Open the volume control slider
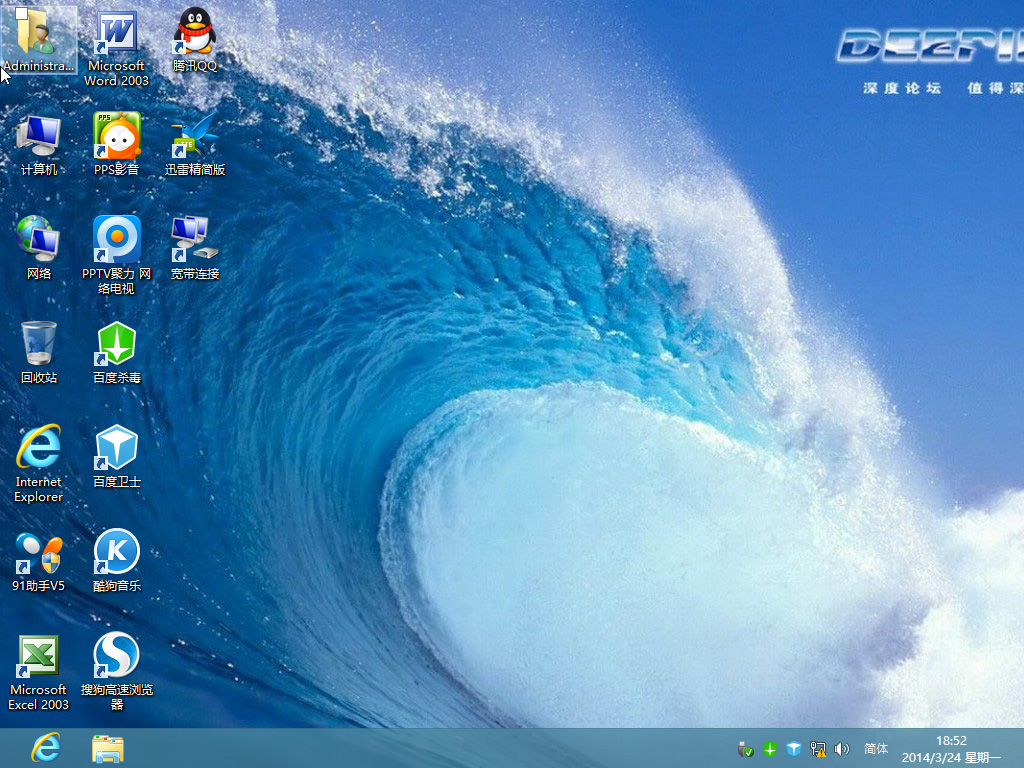 tap(841, 747)
